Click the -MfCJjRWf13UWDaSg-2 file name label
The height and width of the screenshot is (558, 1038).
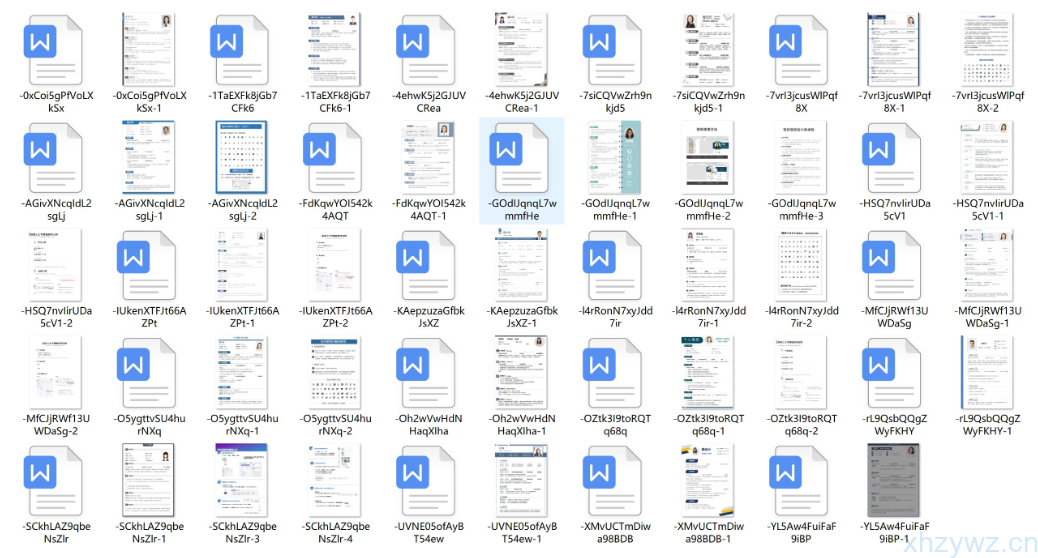click(x=56, y=424)
